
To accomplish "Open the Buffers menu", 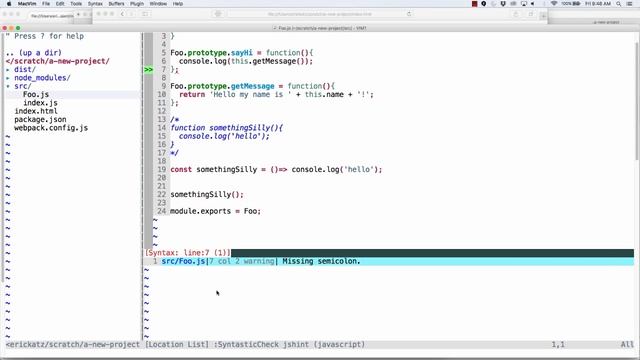I will coord(116,4).
